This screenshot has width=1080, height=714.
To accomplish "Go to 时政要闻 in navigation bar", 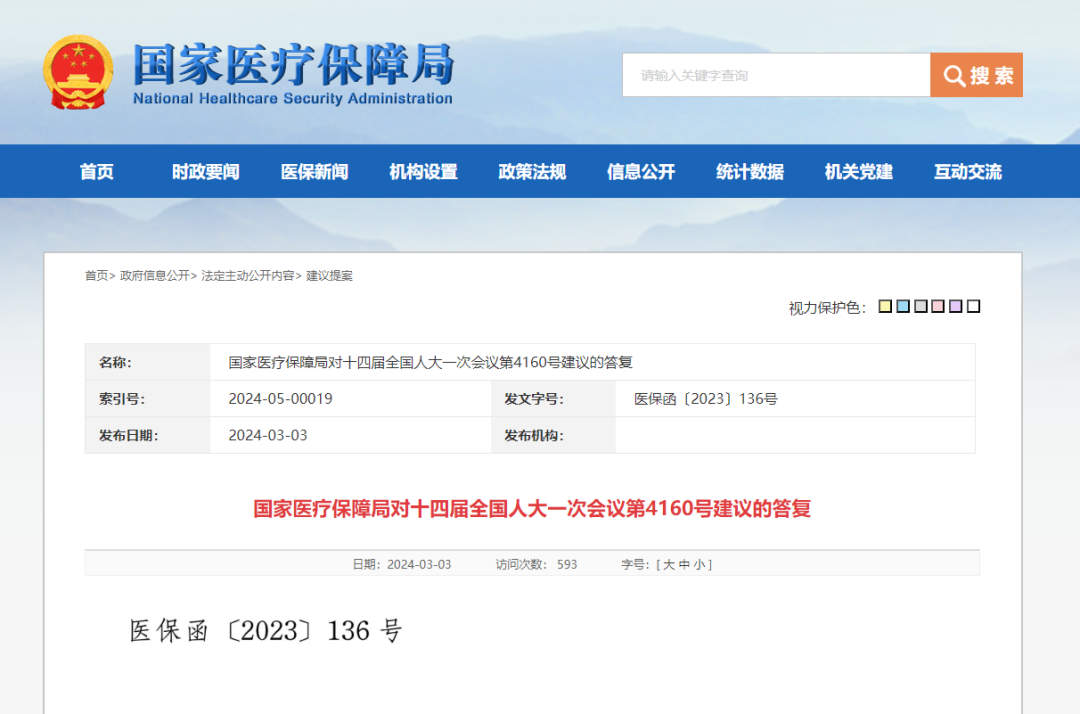I will [x=205, y=172].
